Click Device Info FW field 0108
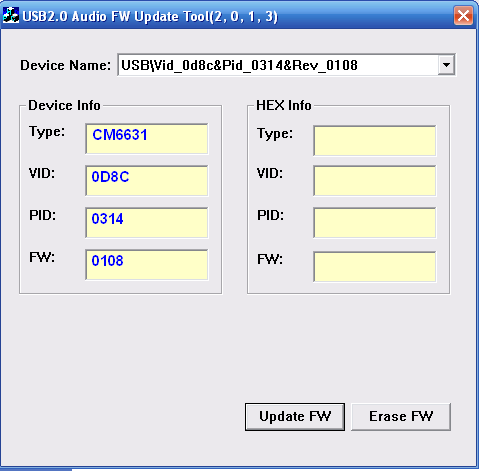Viewport: 479px width, 471px height. click(x=147, y=265)
